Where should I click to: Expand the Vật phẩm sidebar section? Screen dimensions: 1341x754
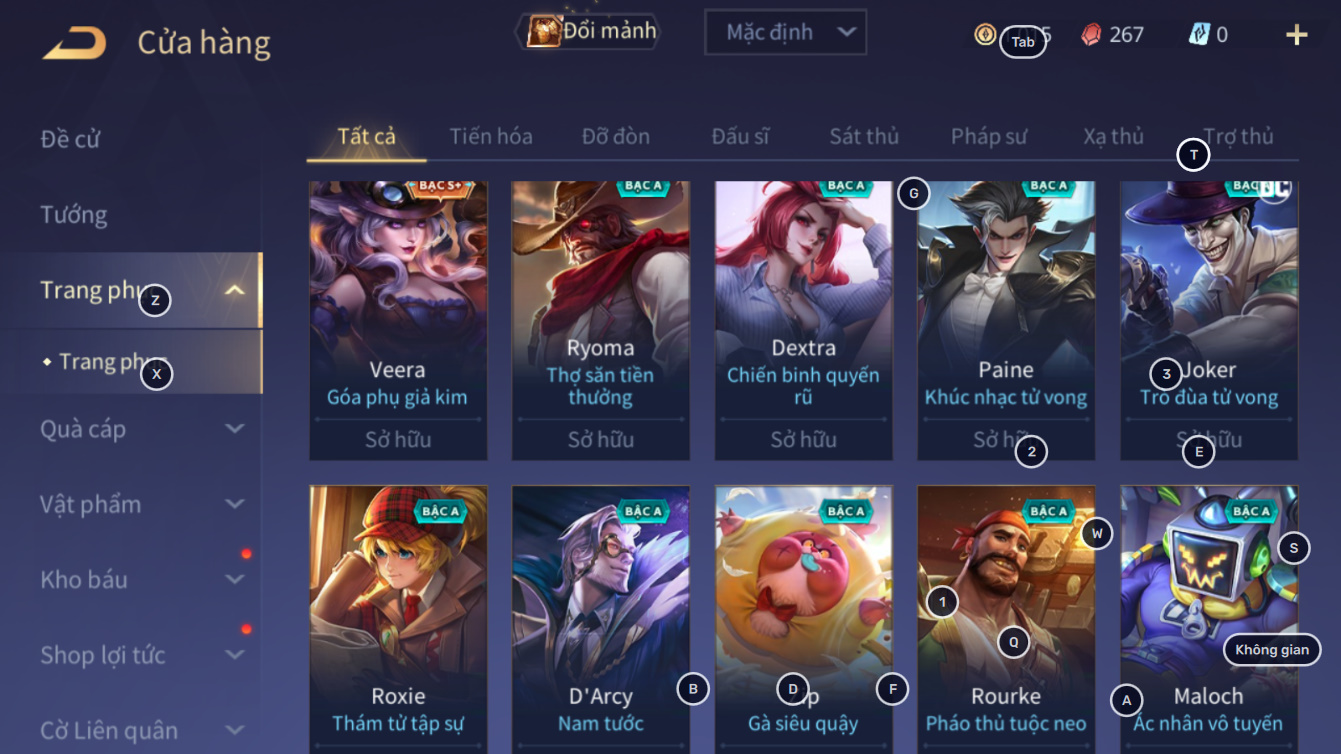click(235, 504)
